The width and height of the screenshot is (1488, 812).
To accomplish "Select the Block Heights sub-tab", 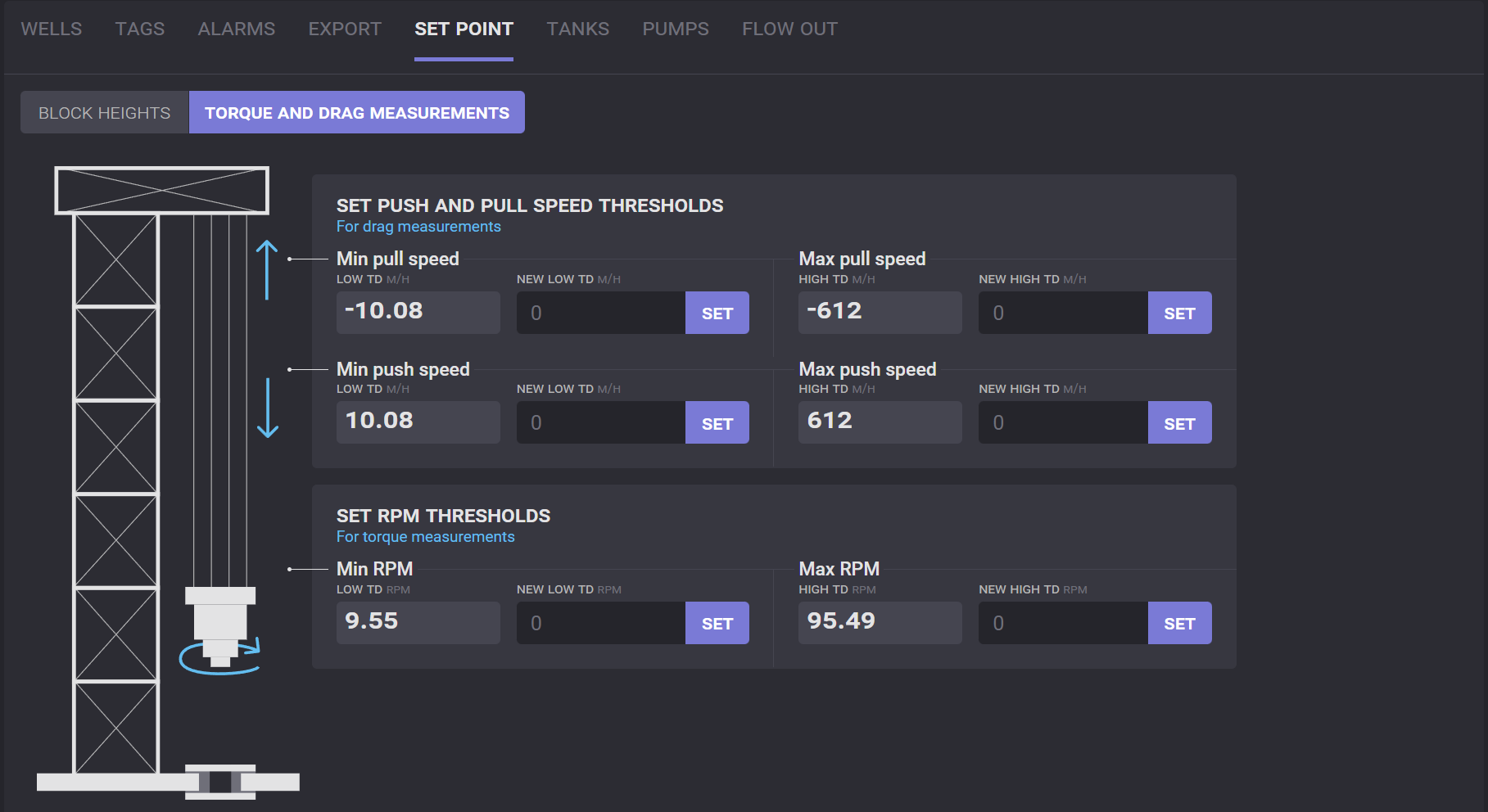I will coord(105,113).
